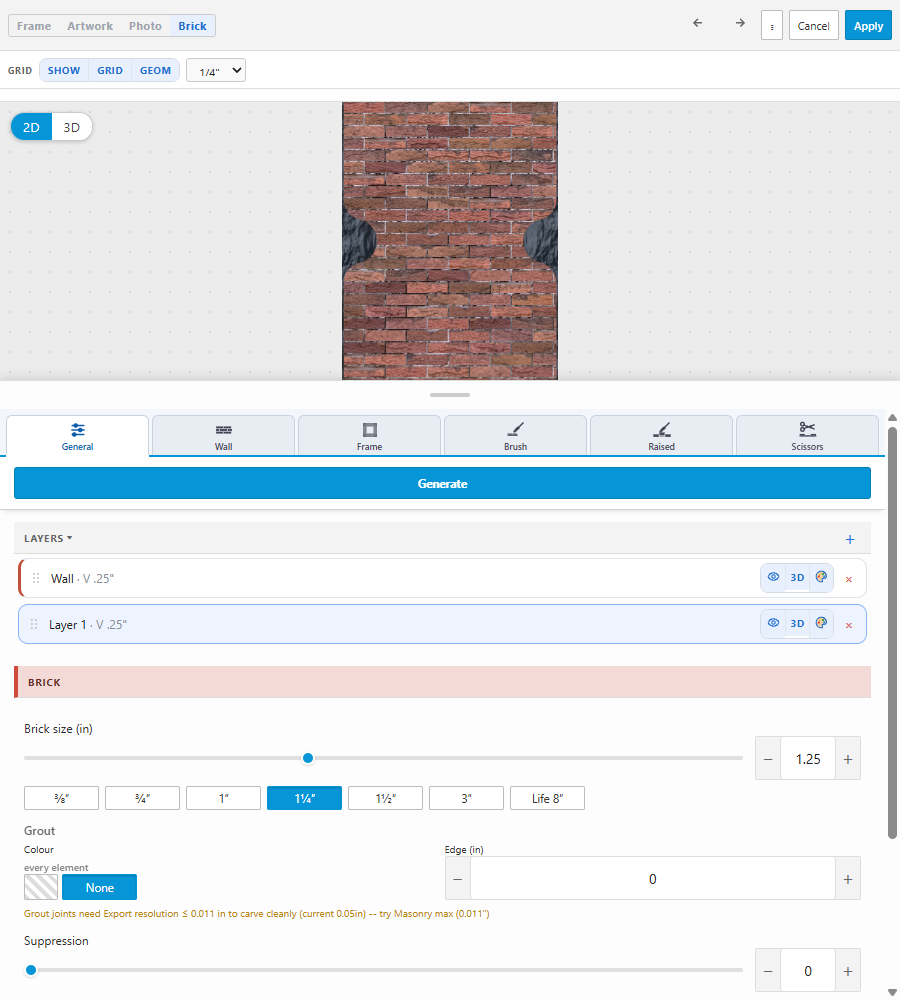Image resolution: width=900 pixels, height=1000 pixels.
Task: Collapse the LAYERS section
Action: coord(48,538)
